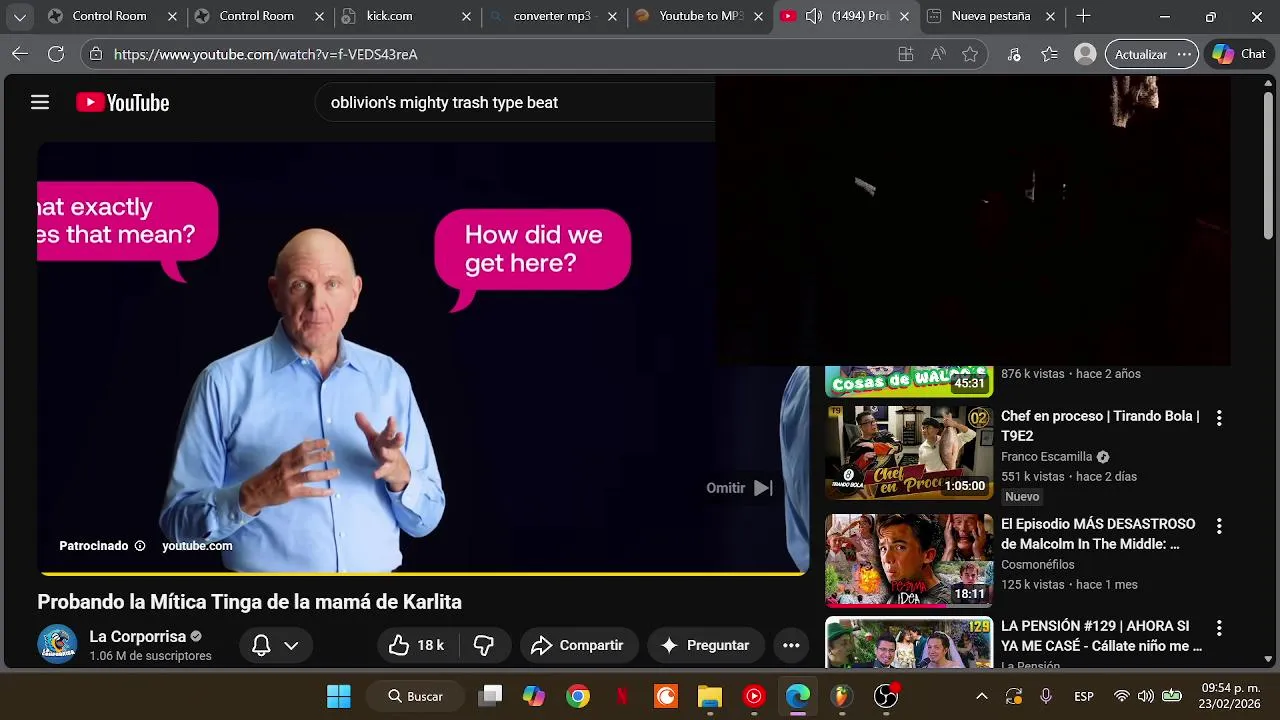This screenshot has height=720, width=1280.
Task: Open a new browser tab with plus
Action: (x=1083, y=16)
